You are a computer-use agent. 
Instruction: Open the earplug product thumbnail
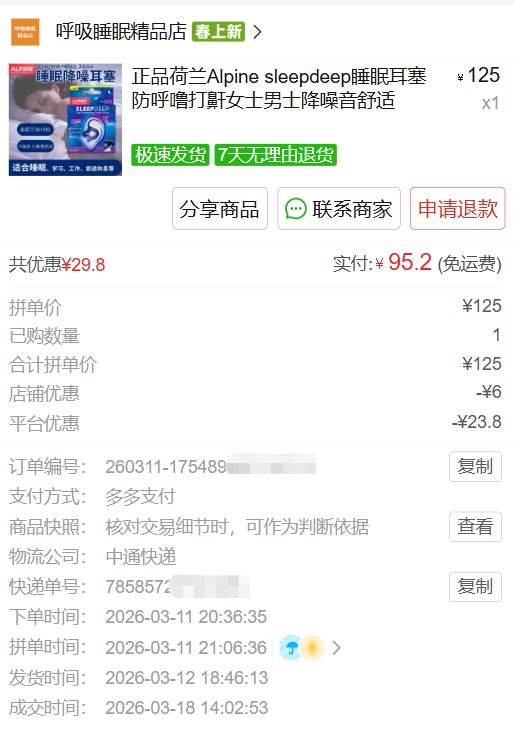coord(65,120)
